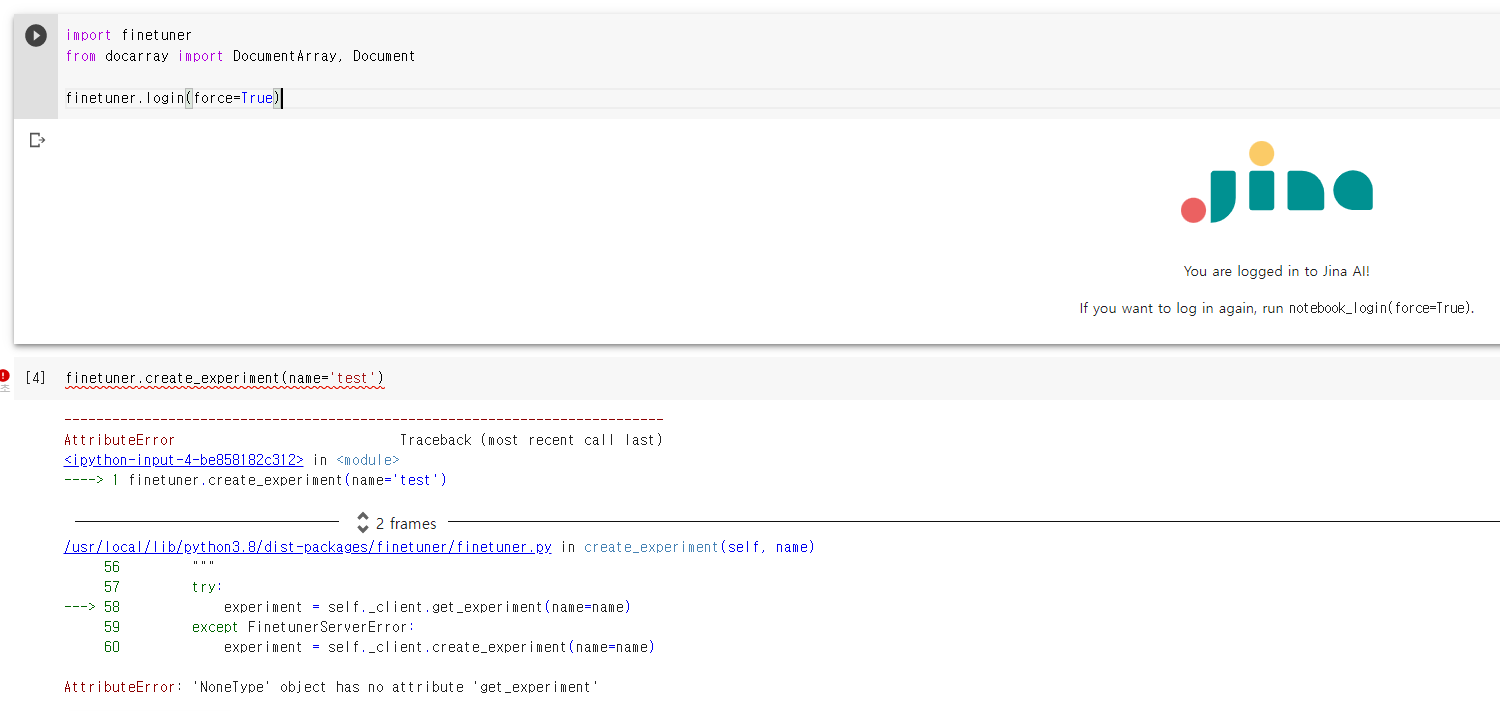Click the red dot of the Jina logo
Image resolution: width=1500 pixels, height=711 pixels.
1193,210
